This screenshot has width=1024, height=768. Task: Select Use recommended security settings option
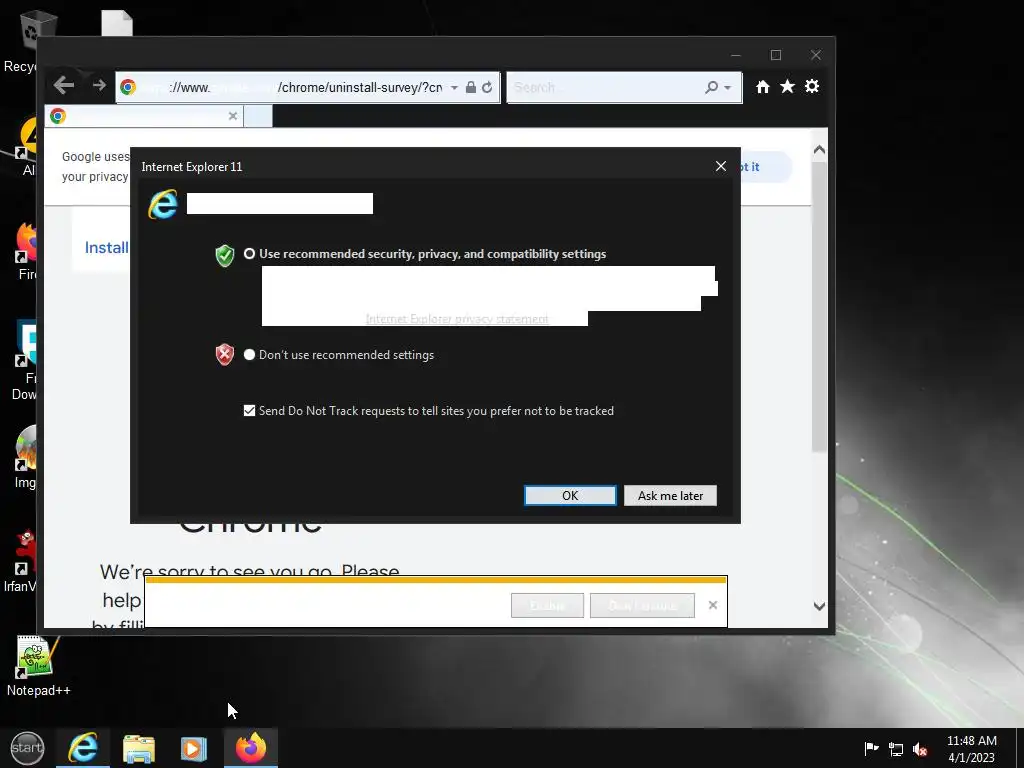(249, 253)
